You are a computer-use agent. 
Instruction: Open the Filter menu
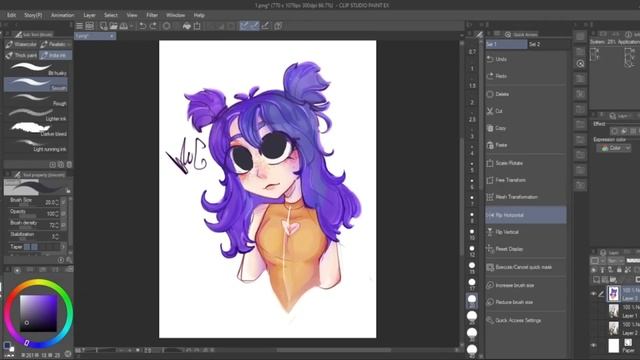pos(152,15)
